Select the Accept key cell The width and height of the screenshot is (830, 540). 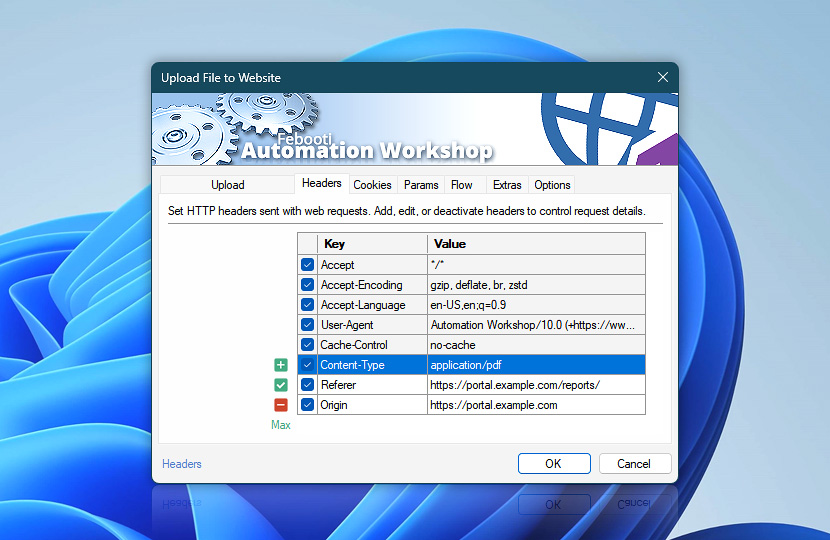[x=372, y=265]
